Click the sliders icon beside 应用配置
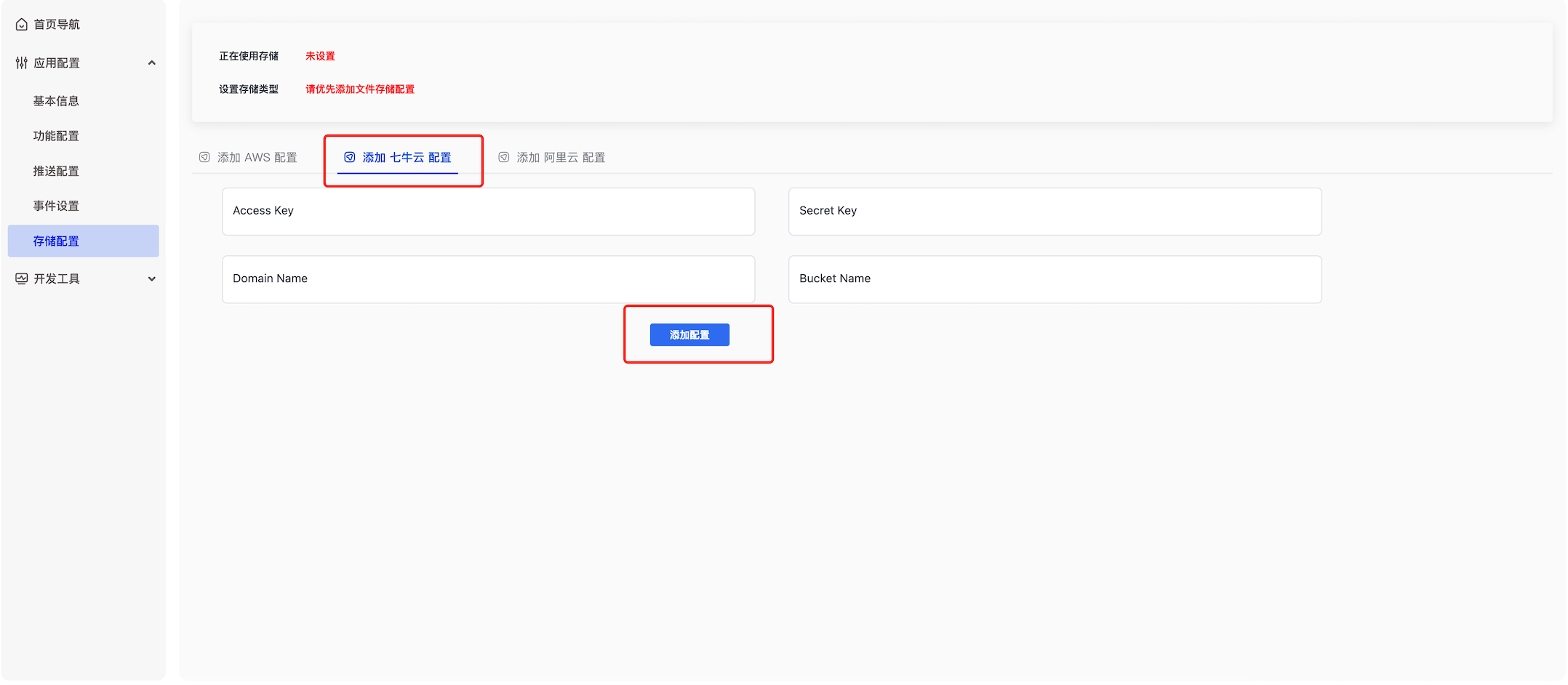1568x685 pixels. [22, 63]
